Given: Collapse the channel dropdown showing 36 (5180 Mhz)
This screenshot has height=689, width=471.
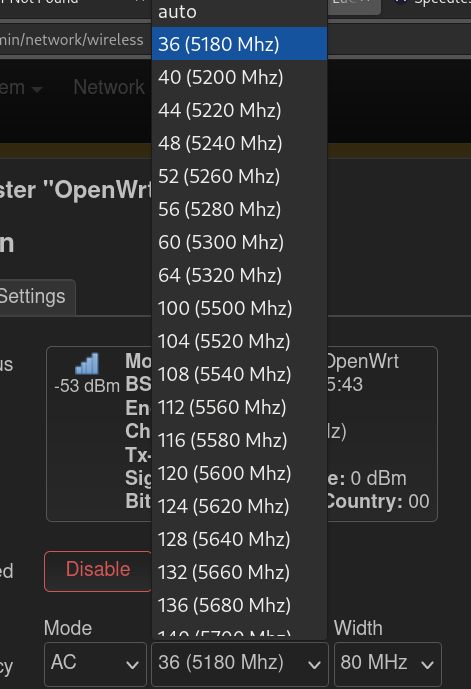Looking at the screenshot, I should click(239, 664).
